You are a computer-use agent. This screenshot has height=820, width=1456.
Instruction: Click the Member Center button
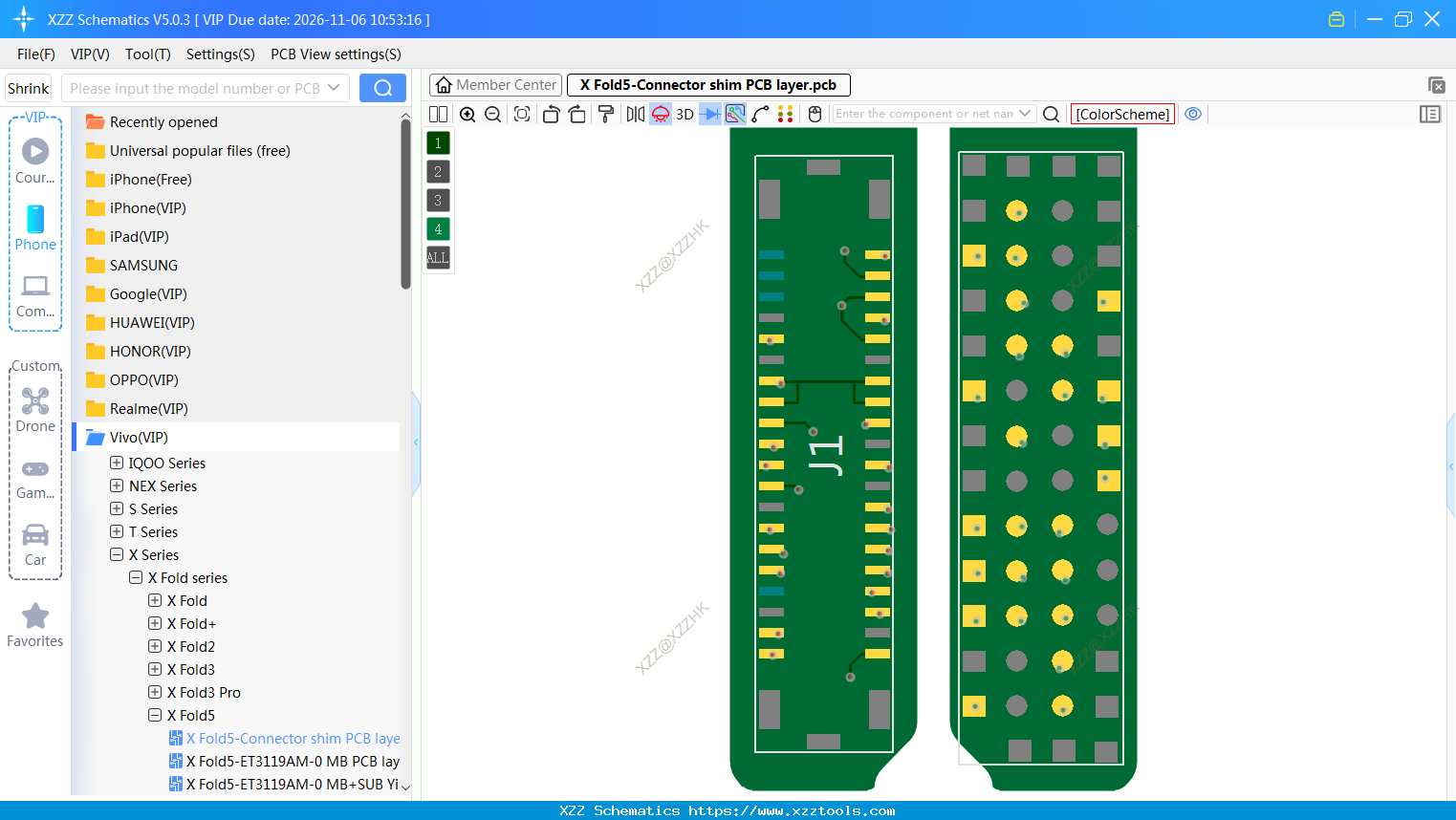pos(495,84)
